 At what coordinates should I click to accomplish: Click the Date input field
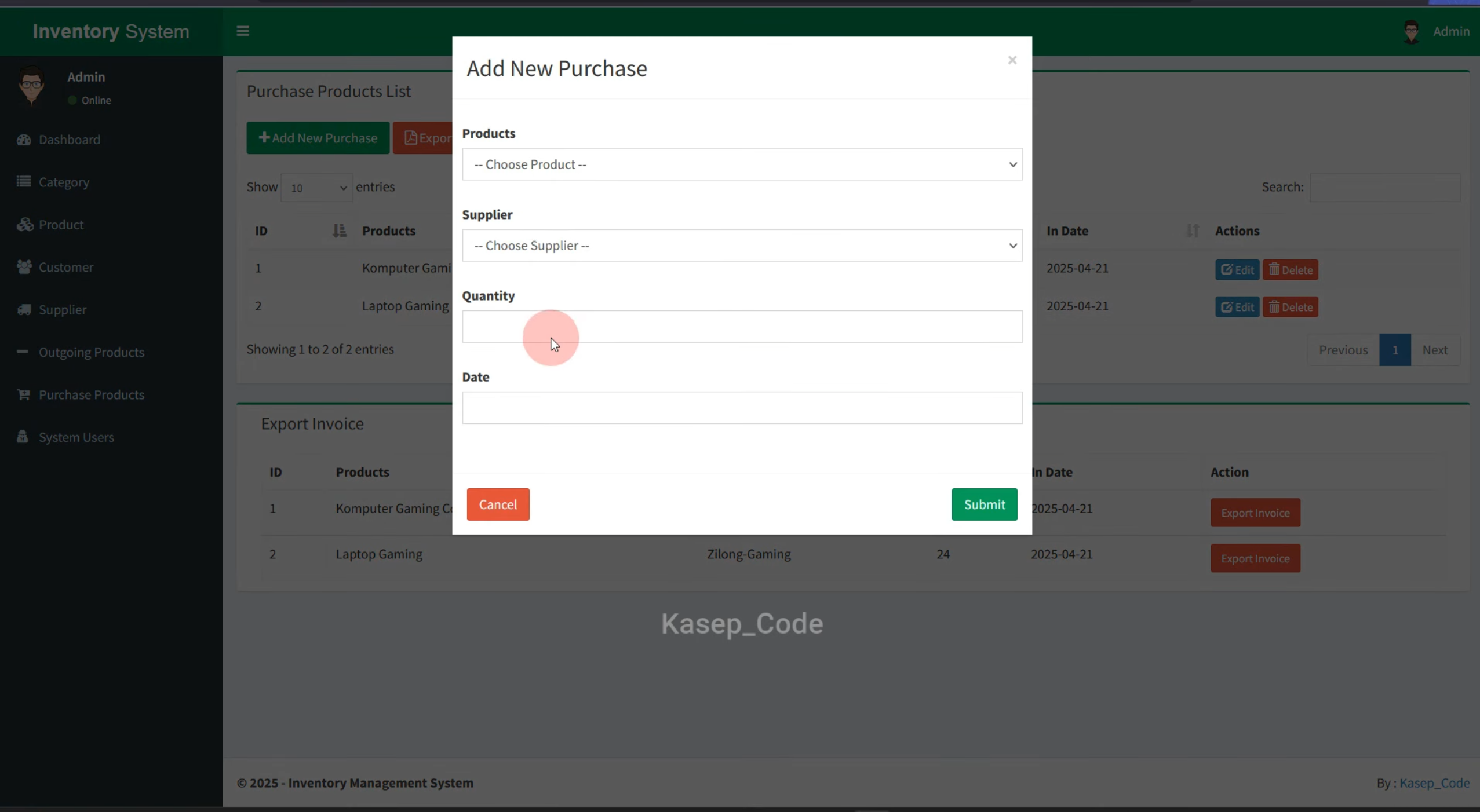pyautogui.click(x=742, y=408)
